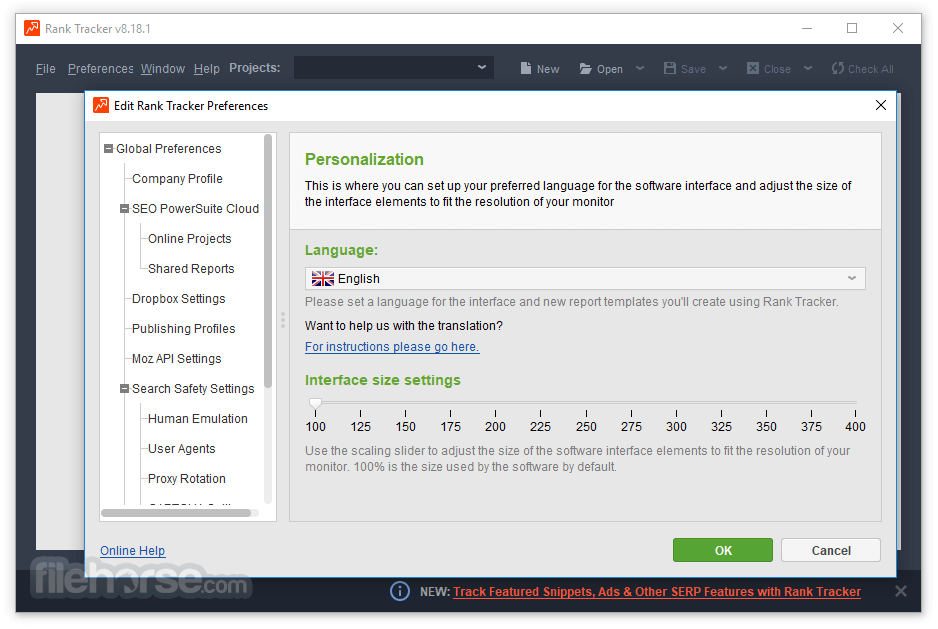Screen dimensions: 938x629
Task: Click the Close project X icon
Action: (x=753, y=68)
